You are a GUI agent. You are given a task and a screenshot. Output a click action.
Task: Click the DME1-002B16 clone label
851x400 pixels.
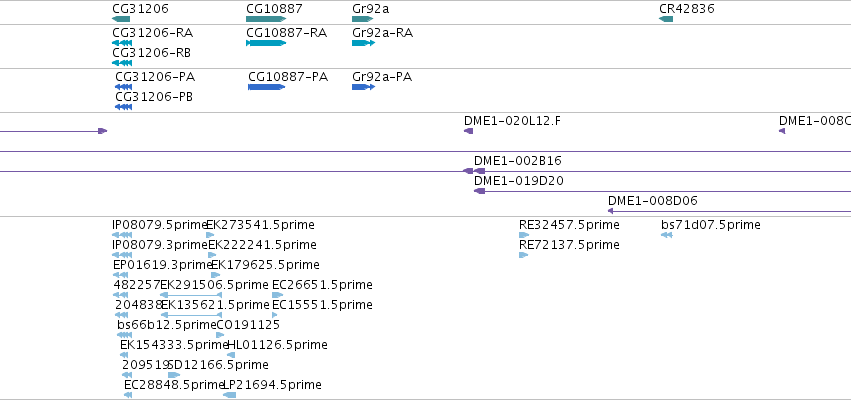518,161
